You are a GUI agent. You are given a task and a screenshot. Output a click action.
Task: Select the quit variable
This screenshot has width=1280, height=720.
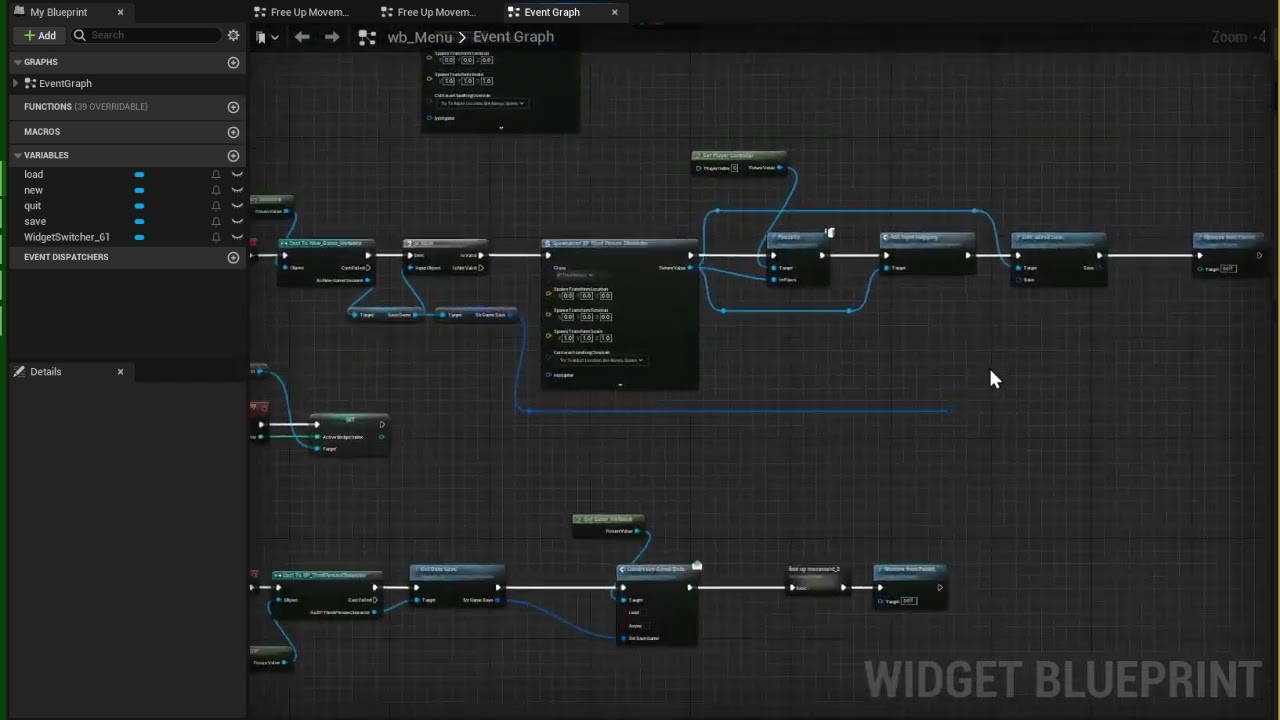(33, 206)
